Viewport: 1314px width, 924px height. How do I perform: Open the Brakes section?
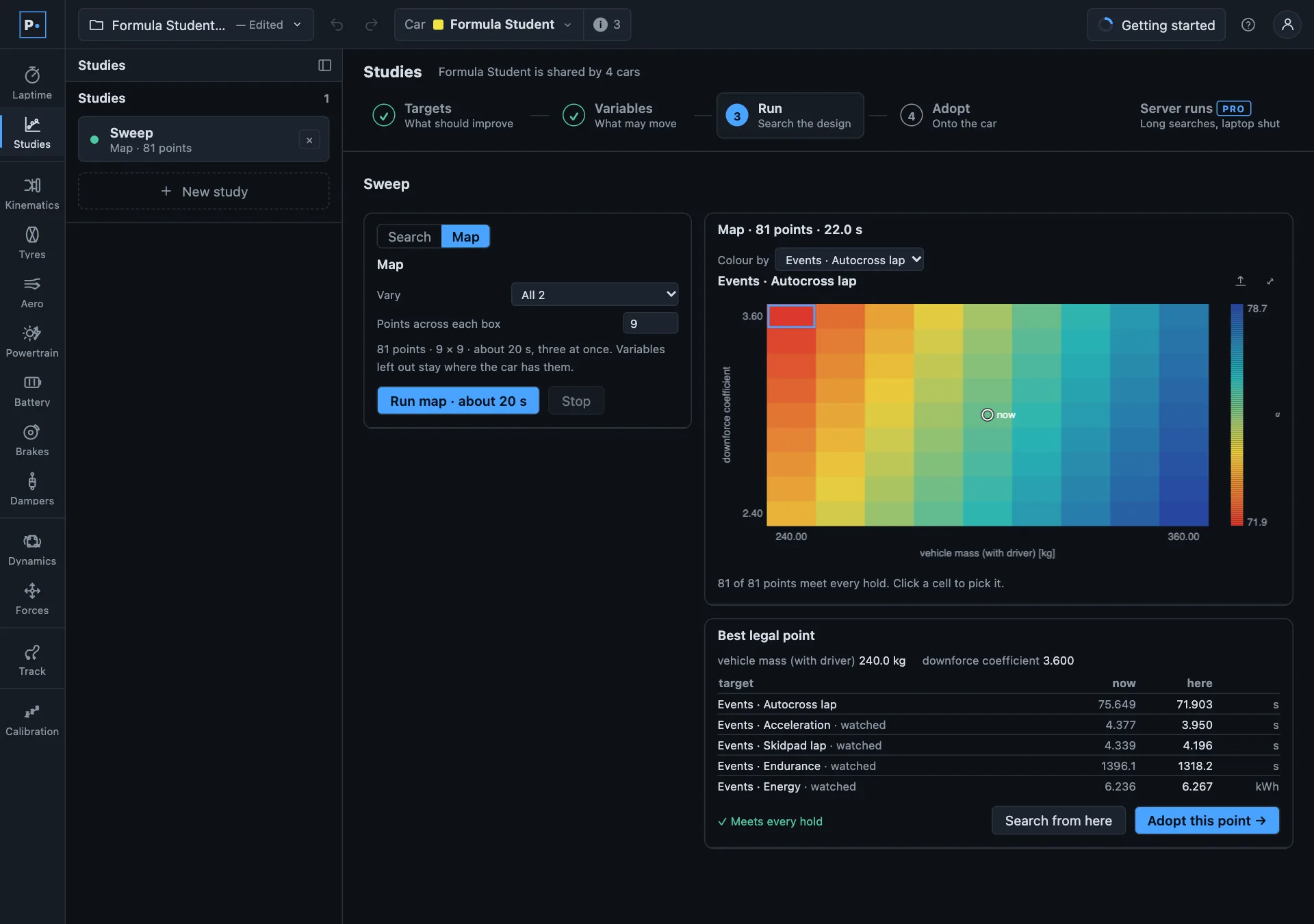(32, 440)
